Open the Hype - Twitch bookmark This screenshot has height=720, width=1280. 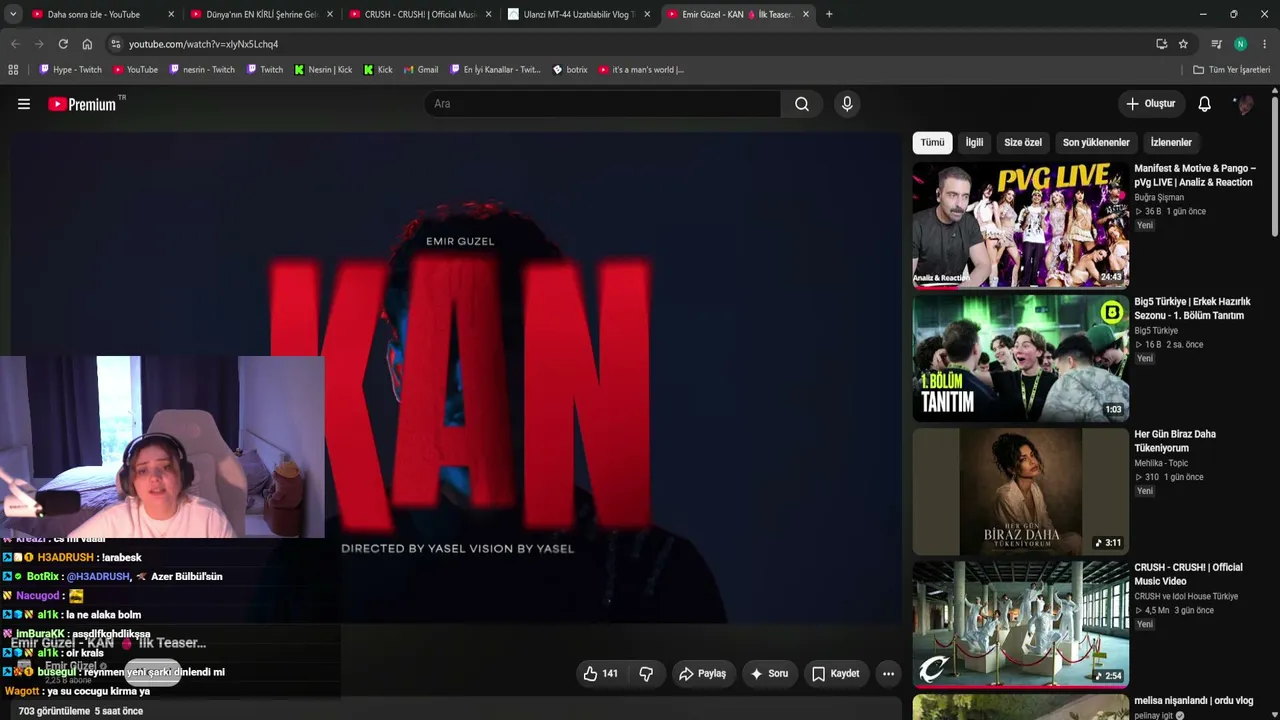coord(70,70)
